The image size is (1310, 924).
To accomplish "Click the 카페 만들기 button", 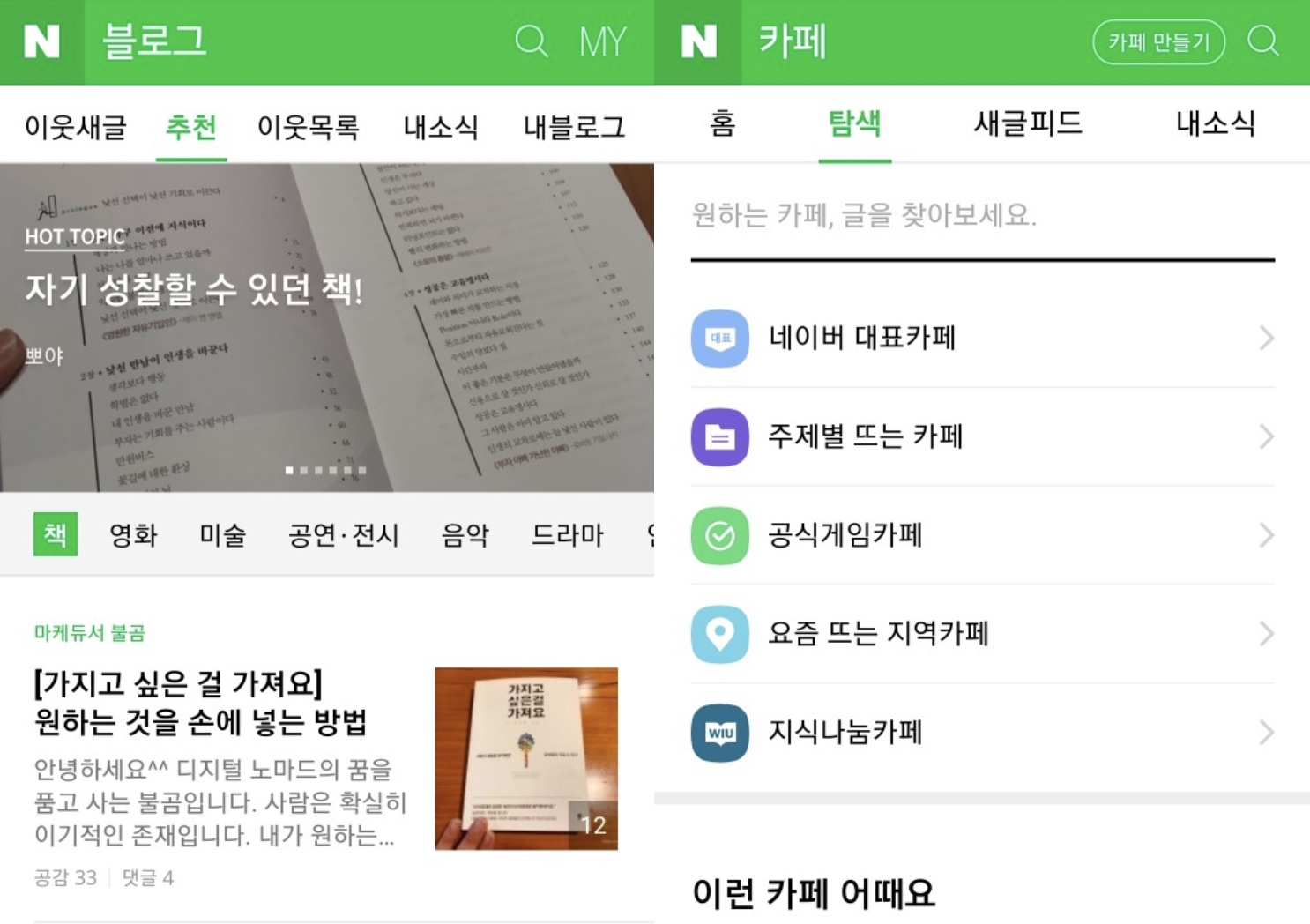I will point(1158,41).
